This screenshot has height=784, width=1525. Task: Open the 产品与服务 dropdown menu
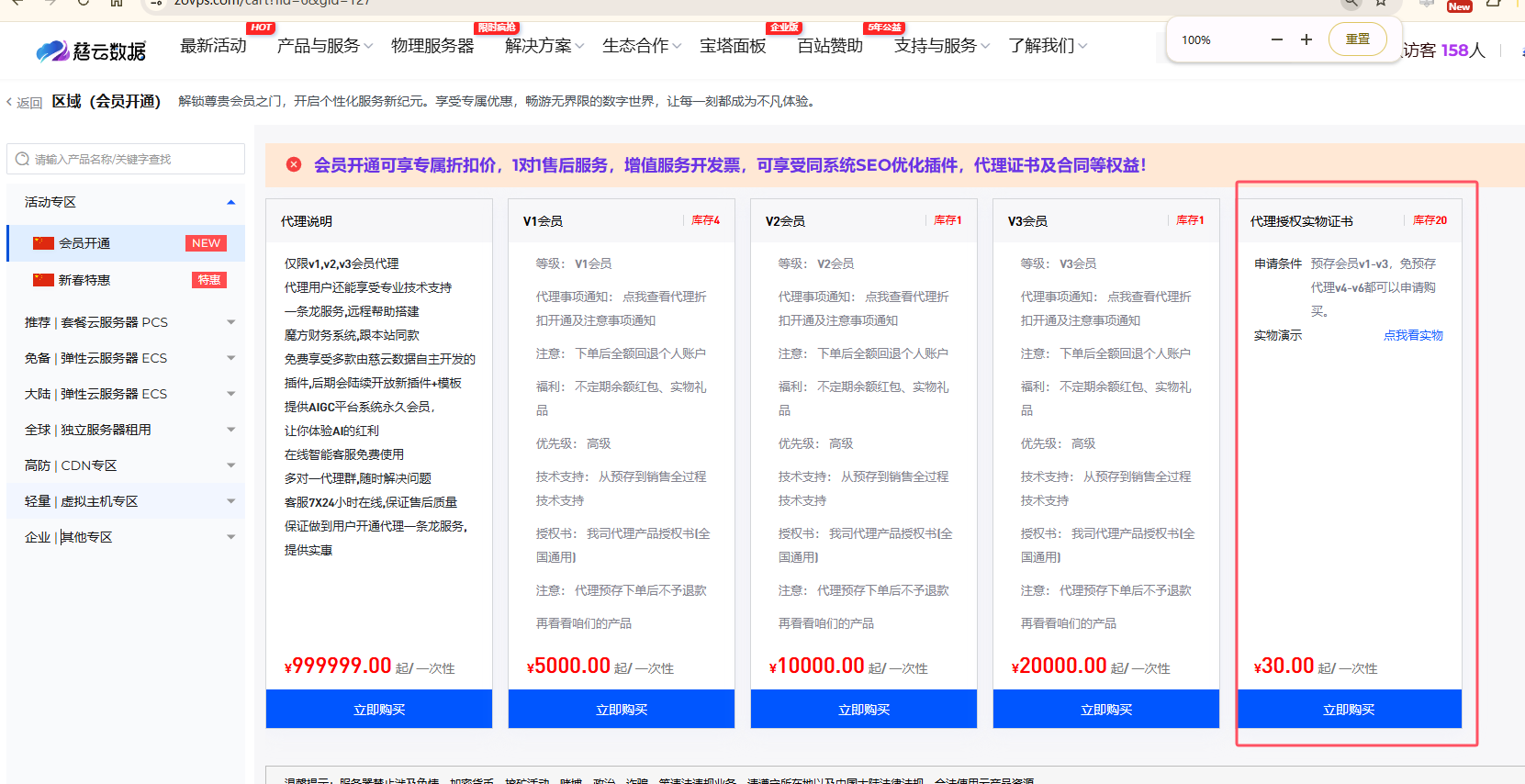(x=324, y=46)
